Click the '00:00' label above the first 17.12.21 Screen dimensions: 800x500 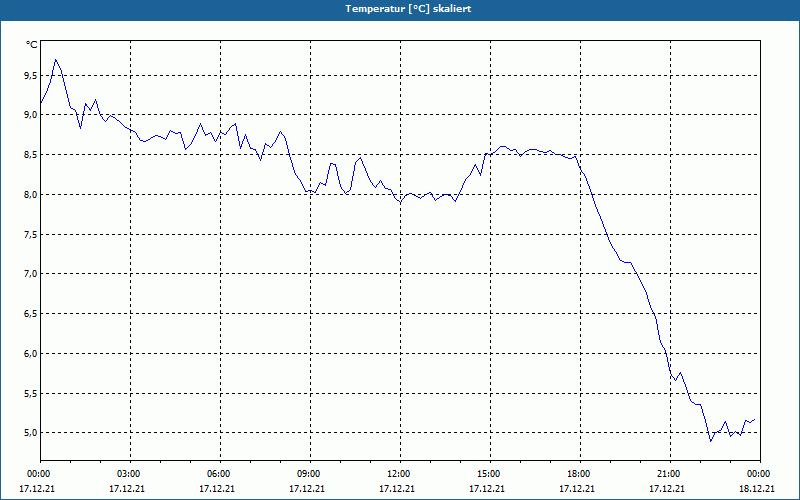click(40, 474)
